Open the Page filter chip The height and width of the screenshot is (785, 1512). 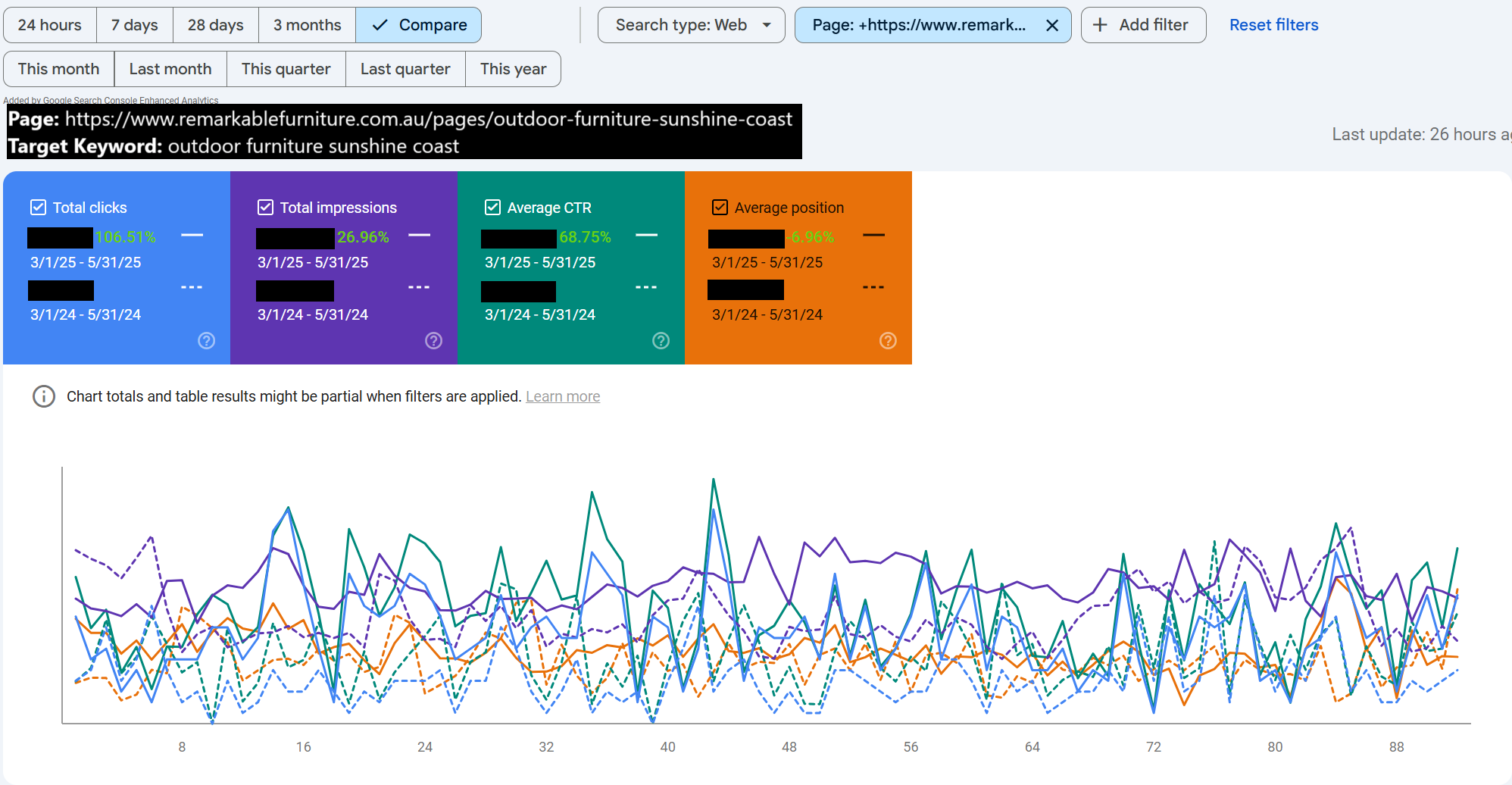918,25
